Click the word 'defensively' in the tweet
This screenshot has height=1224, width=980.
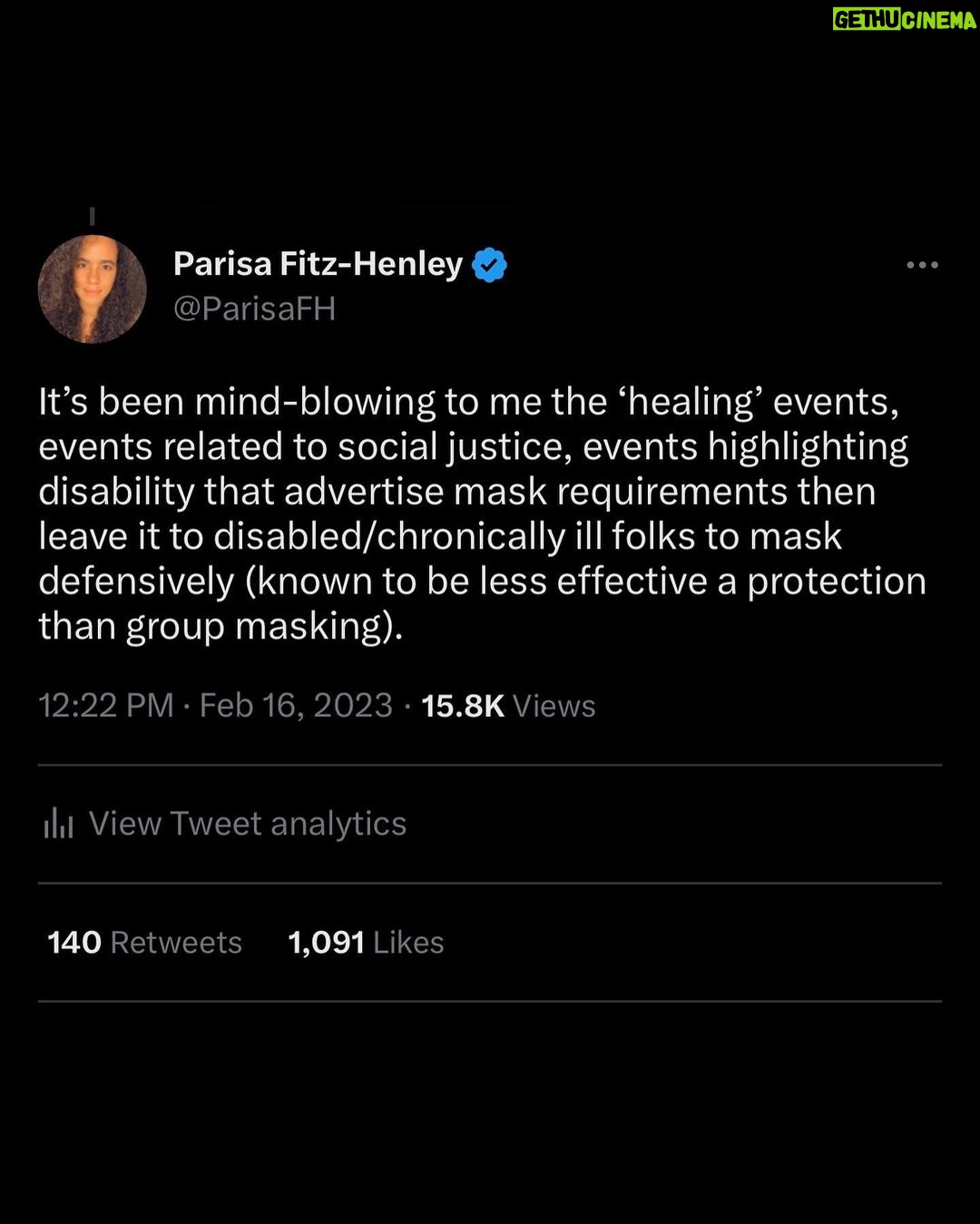136,582
